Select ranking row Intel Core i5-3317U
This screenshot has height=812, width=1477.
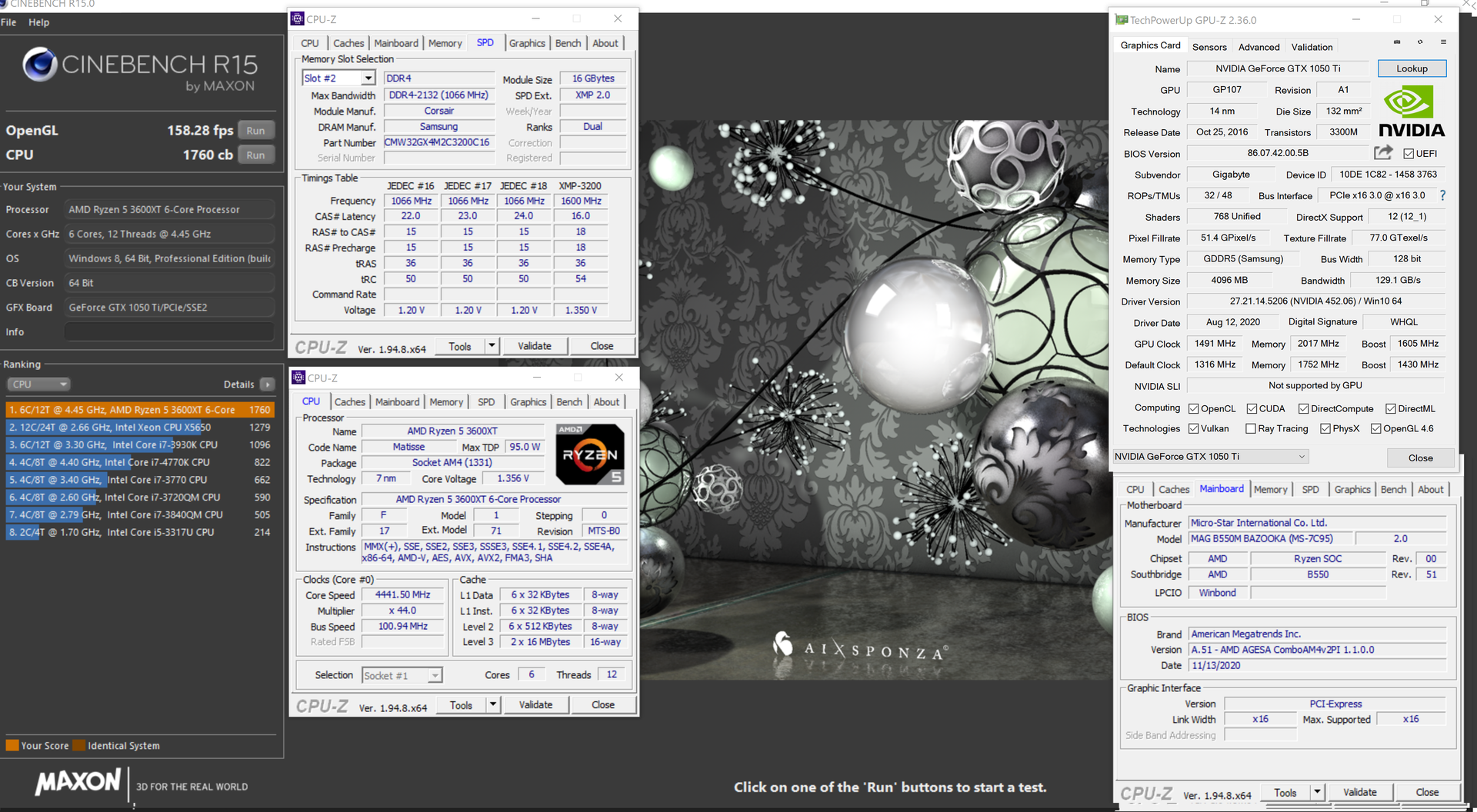pyautogui.click(x=139, y=532)
